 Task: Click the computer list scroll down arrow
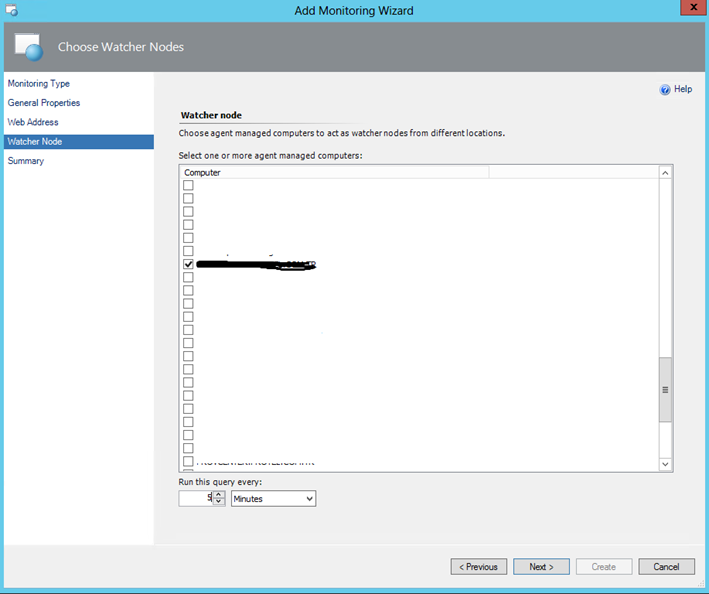(665, 464)
